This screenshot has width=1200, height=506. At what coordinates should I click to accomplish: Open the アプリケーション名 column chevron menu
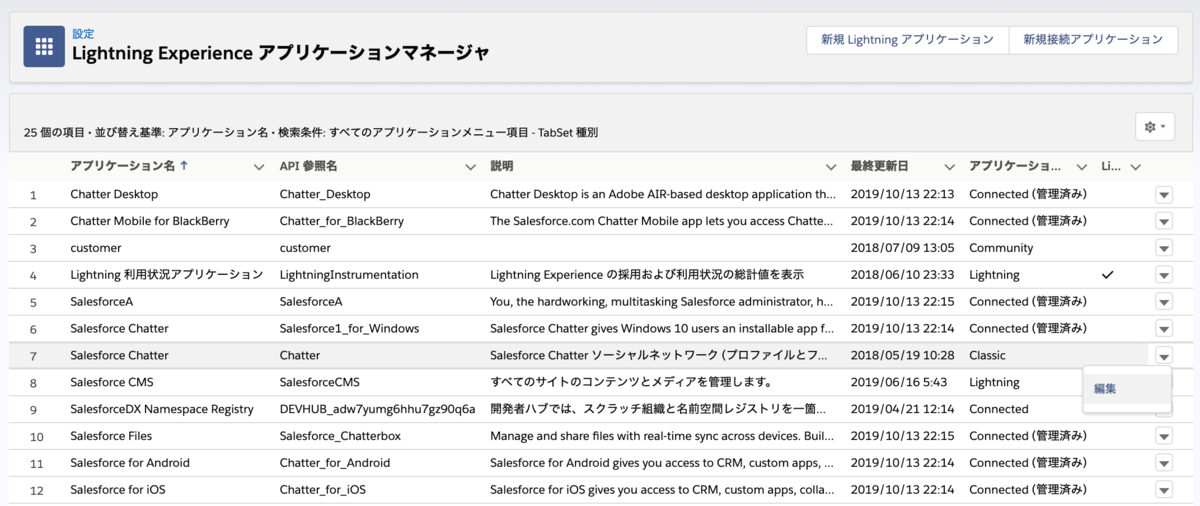(259, 167)
